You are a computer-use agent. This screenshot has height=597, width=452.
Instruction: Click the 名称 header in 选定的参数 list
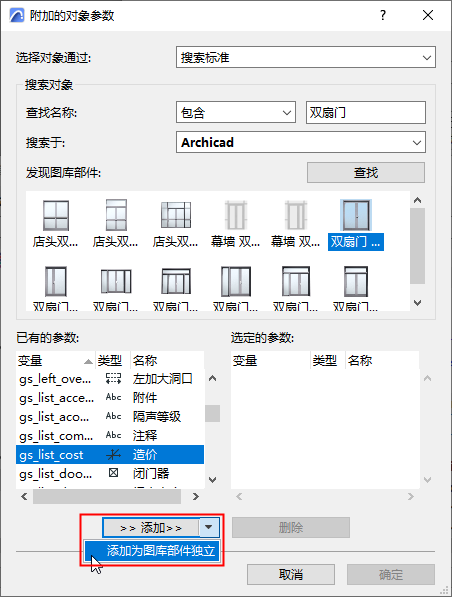pyautogui.click(x=382, y=360)
